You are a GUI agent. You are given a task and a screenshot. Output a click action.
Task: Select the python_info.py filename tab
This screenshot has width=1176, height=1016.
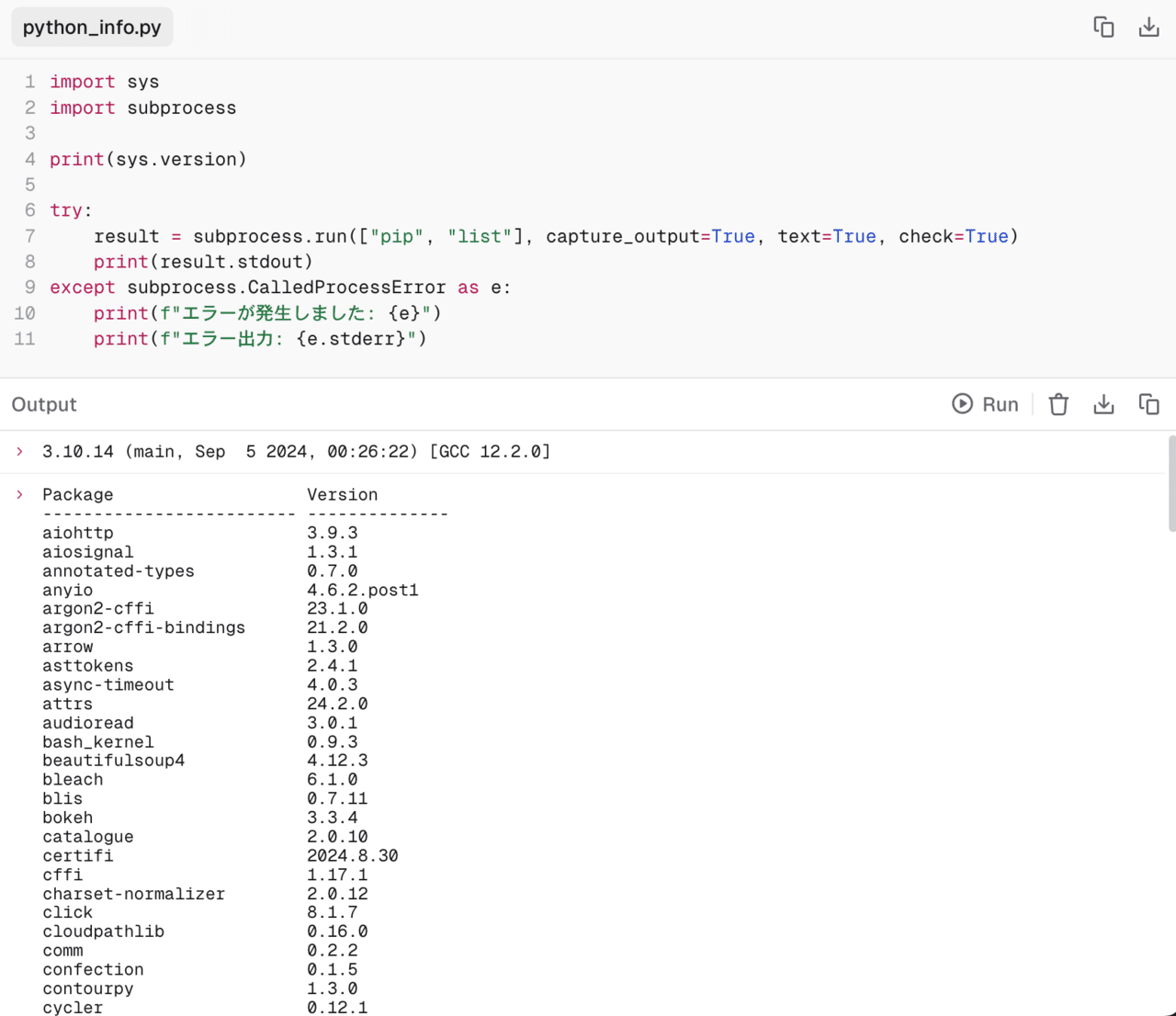coord(91,27)
